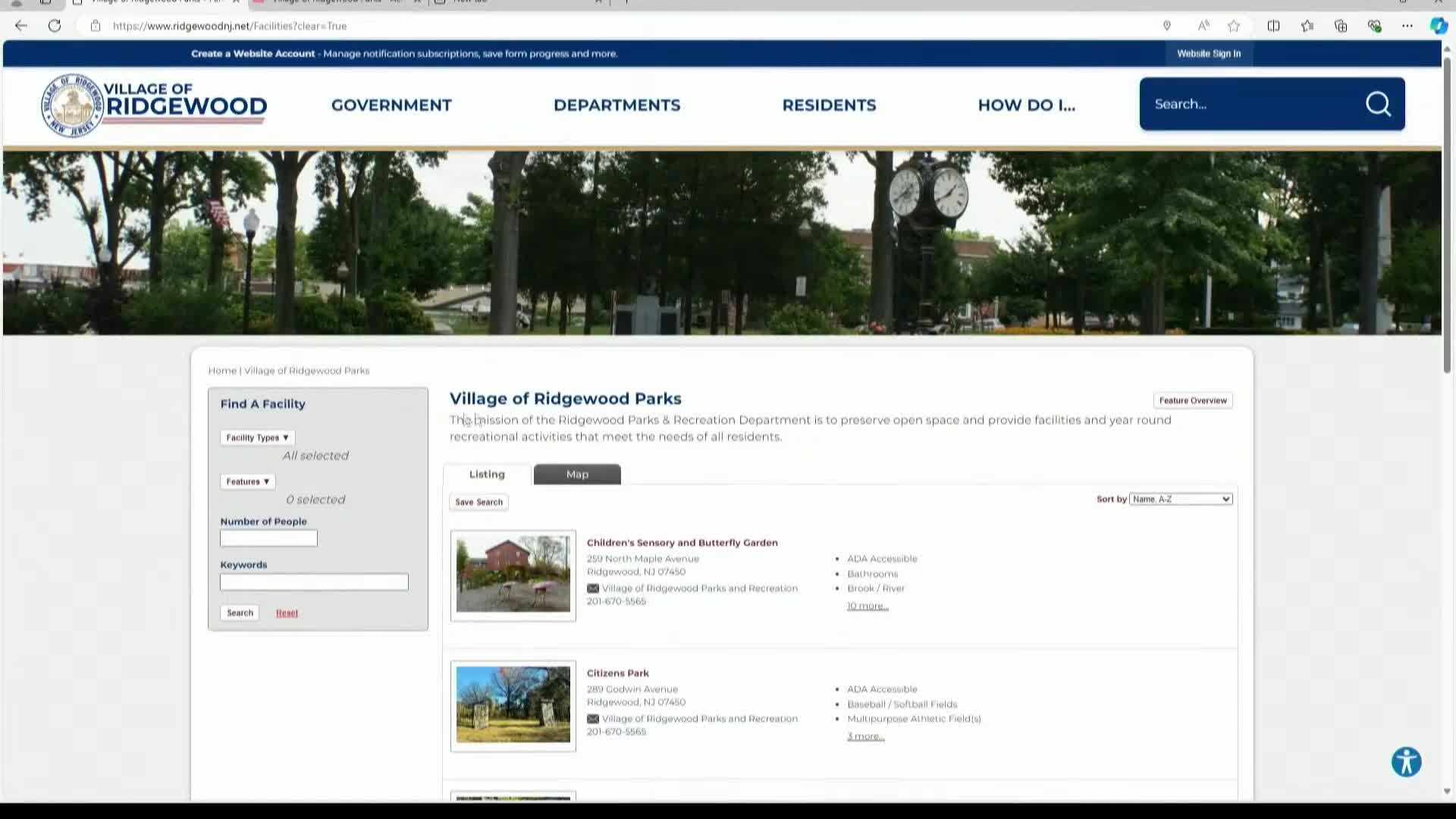Image resolution: width=1456 pixels, height=819 pixels.
Task: Expand the Features dropdown
Action: tap(247, 482)
